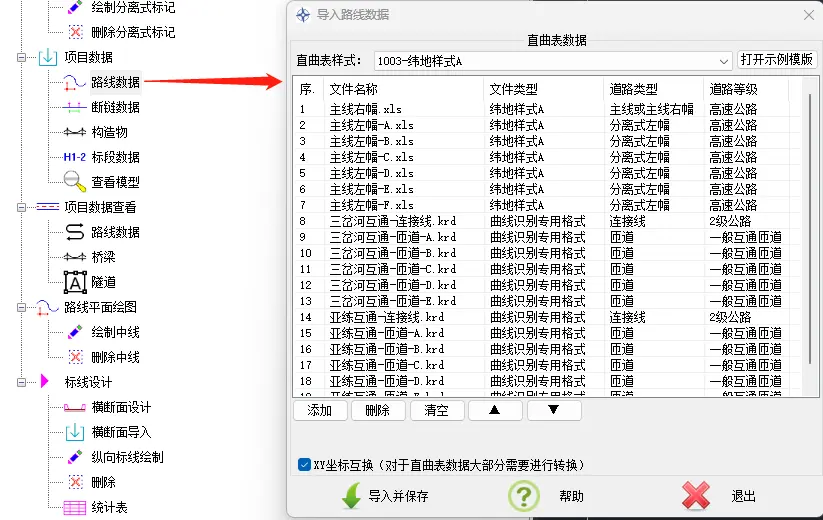Select the 断链数据 icon in tree
Viewport: 823px width, 520px height.
75,107
